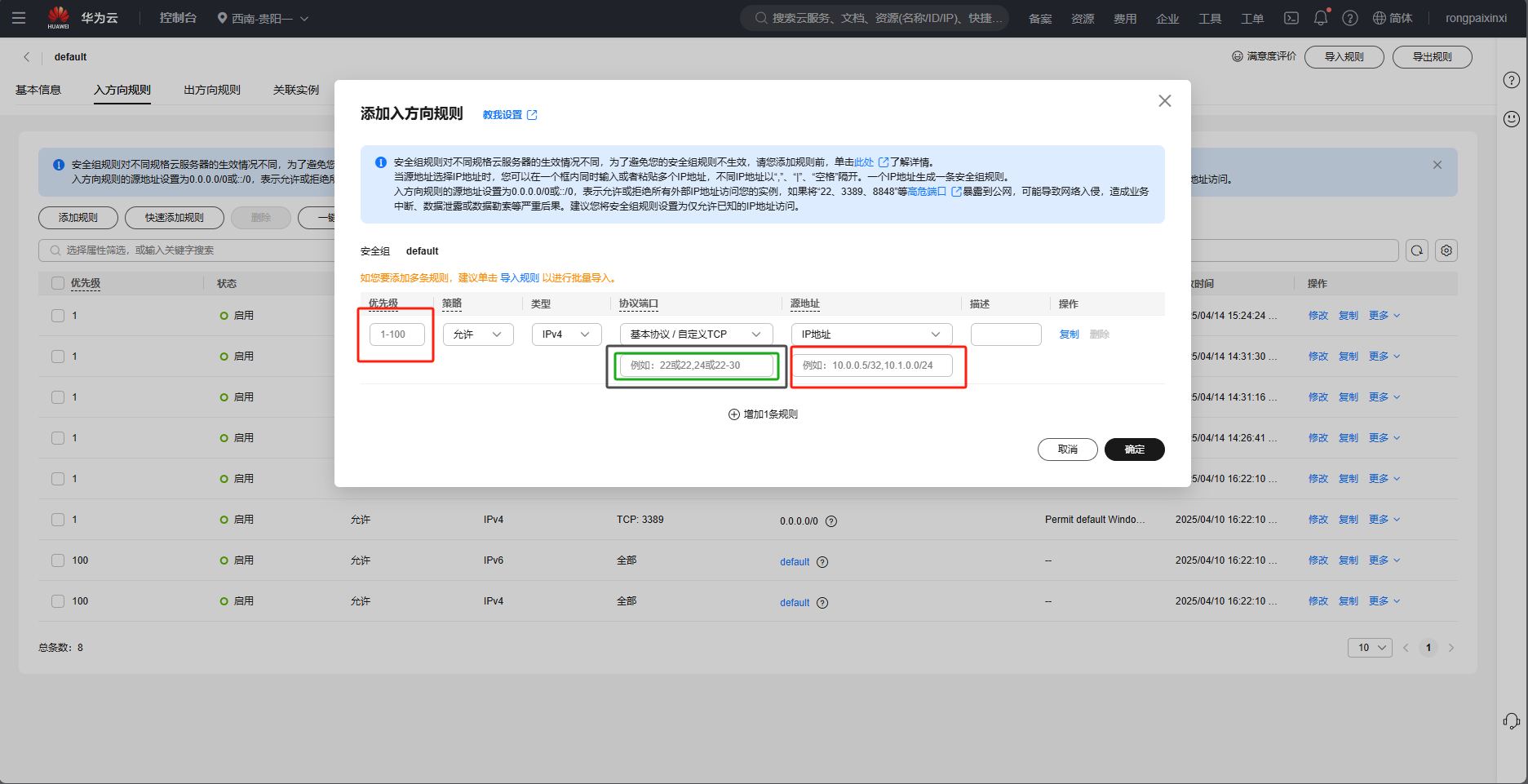Screen dimensions: 1528x784
Task: Click the satisfaction rating smiley icon
Action: coord(1238,56)
